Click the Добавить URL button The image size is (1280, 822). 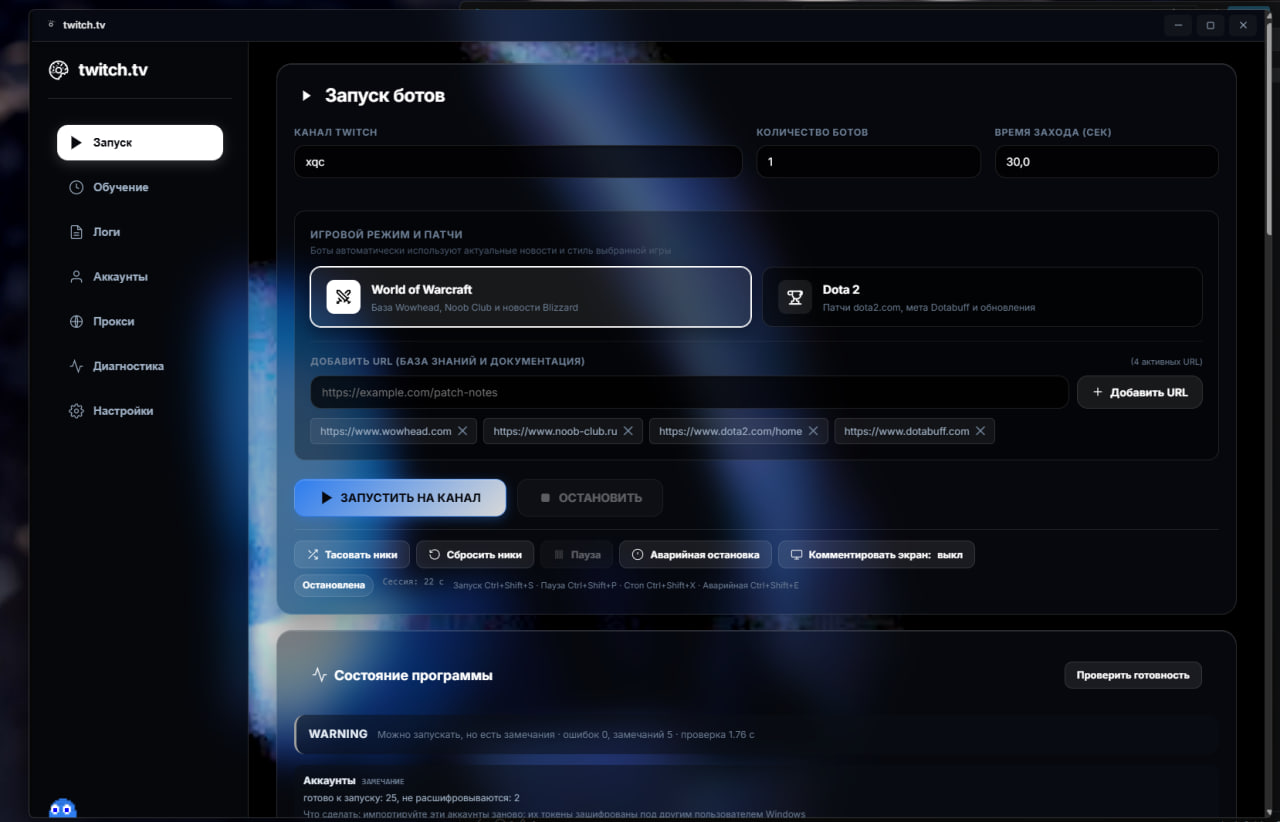1140,392
